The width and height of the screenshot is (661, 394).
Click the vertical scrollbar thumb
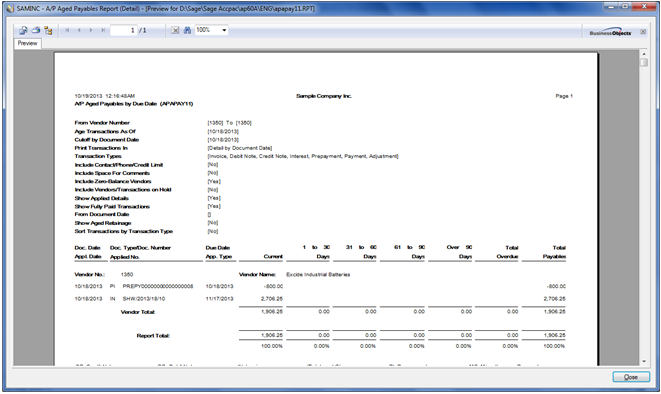643,63
